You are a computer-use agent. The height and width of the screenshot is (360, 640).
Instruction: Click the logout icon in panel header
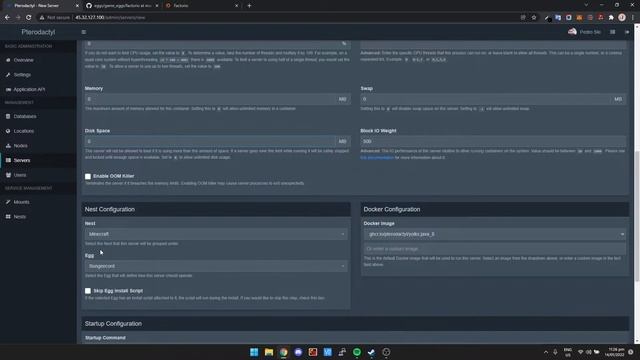(x=627, y=32)
